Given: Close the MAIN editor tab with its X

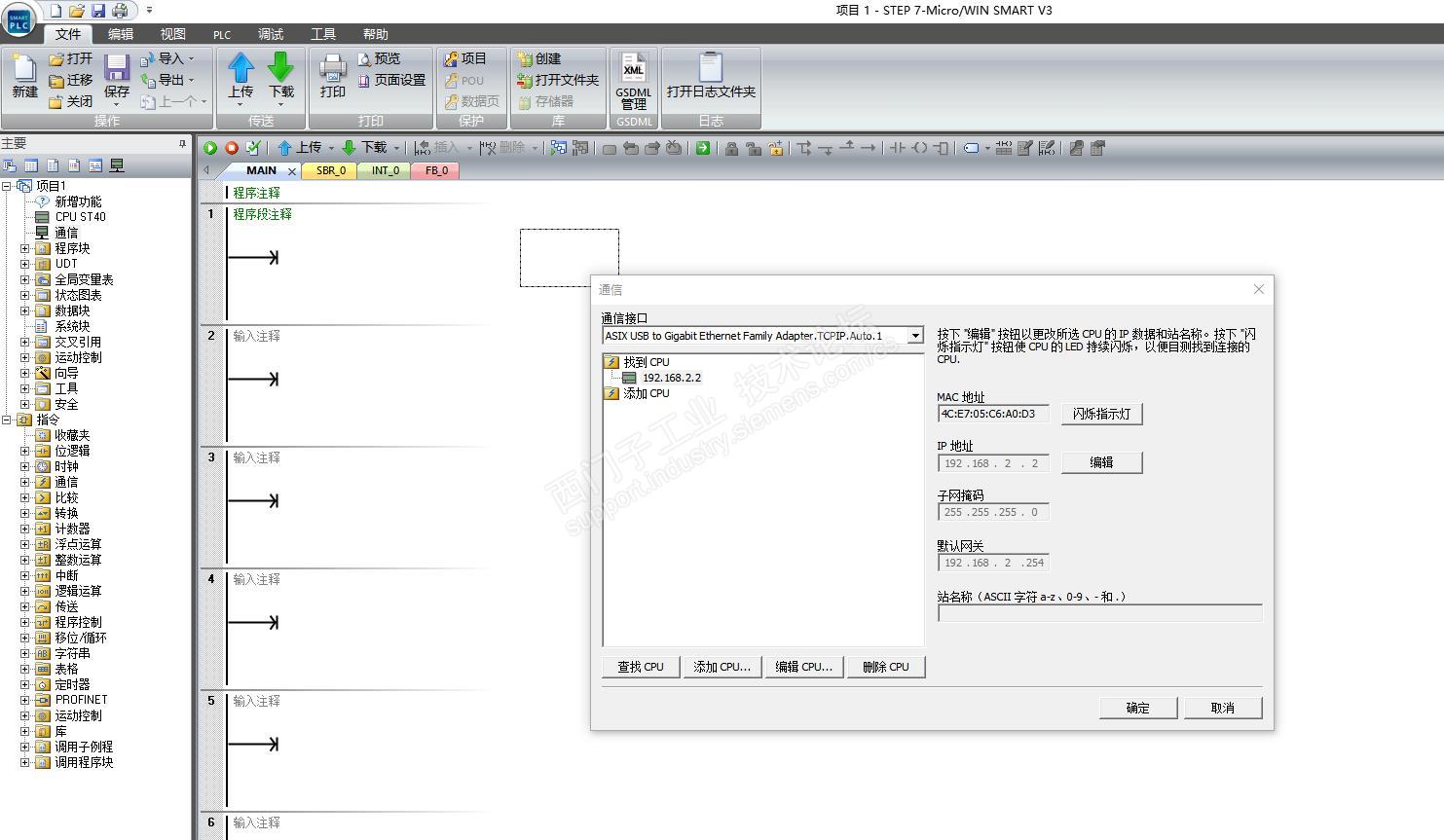Looking at the screenshot, I should point(291,171).
